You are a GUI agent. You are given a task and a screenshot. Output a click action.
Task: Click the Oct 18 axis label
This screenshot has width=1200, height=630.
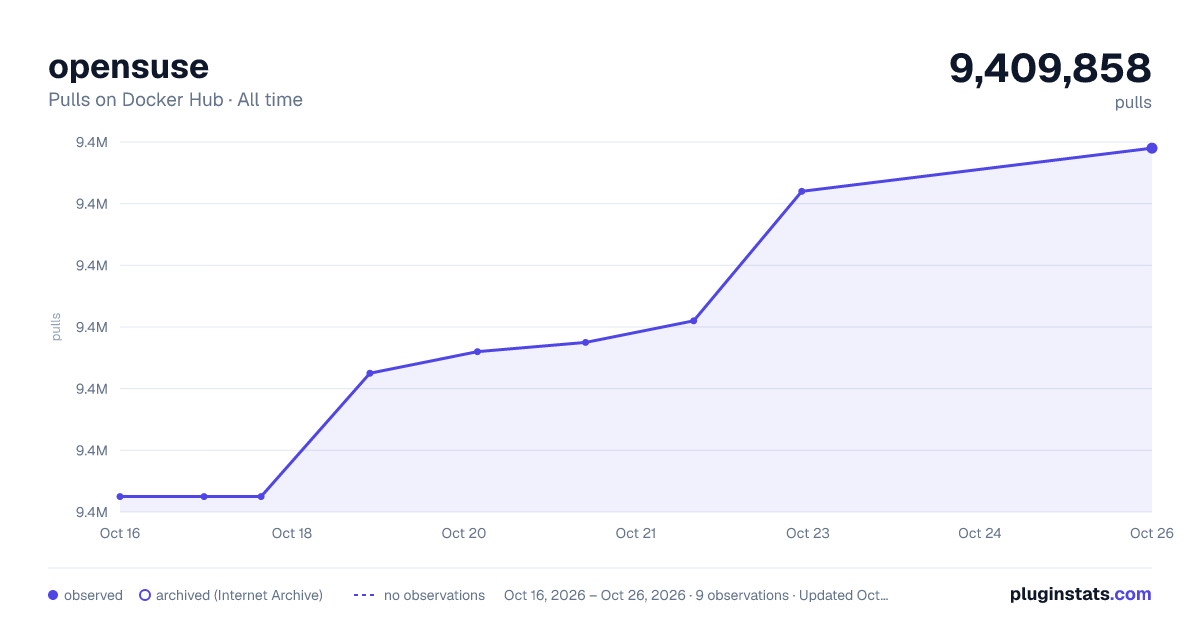pyautogui.click(x=292, y=533)
